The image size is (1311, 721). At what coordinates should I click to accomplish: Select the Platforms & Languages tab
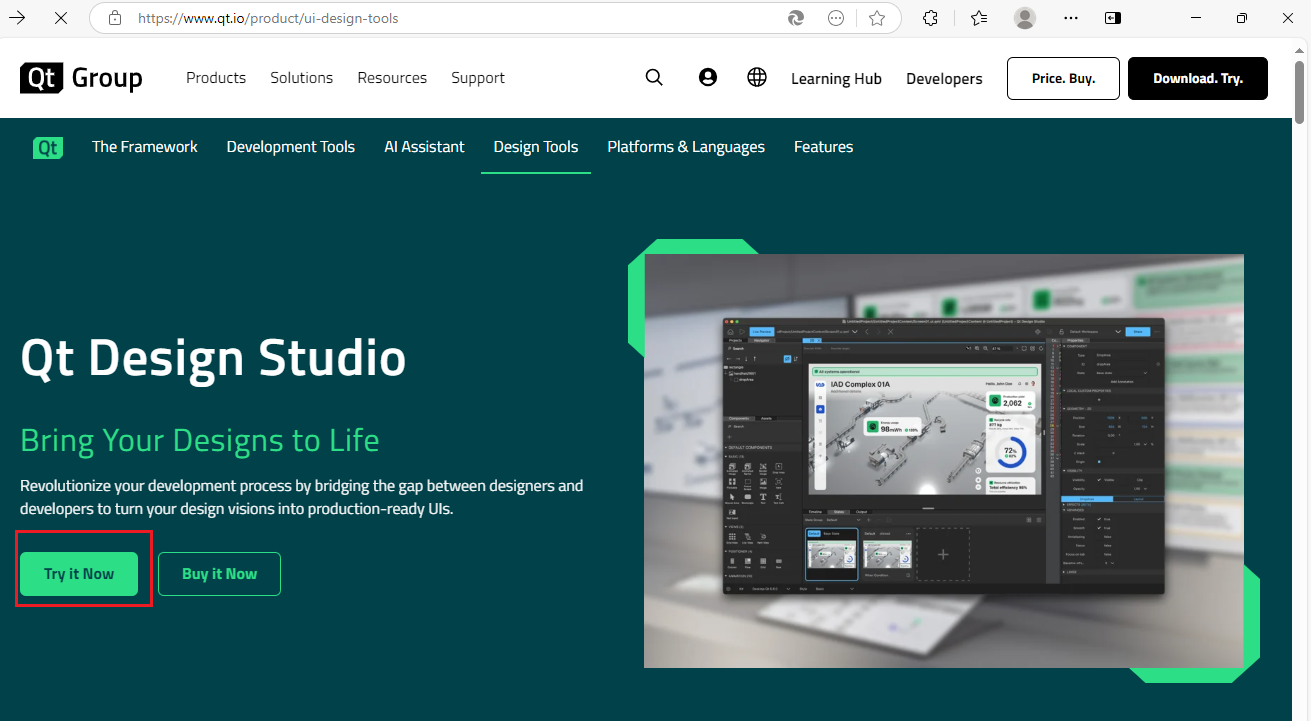pos(686,147)
